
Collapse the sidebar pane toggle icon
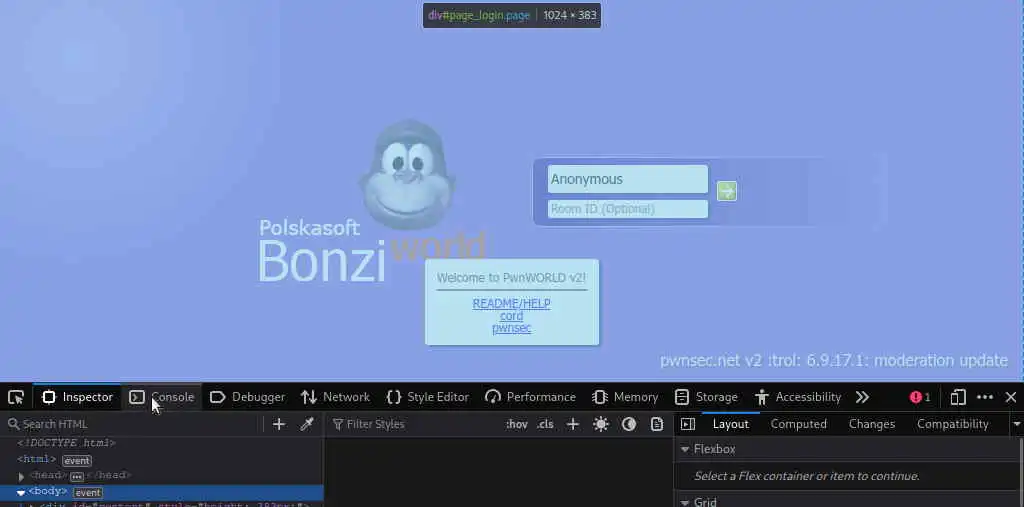(x=688, y=424)
